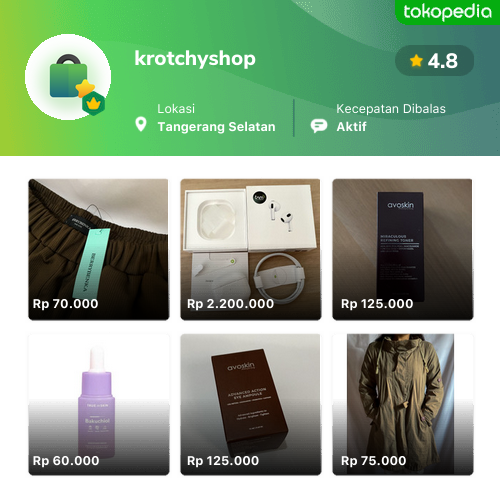Click the 4.8 rating badge

pos(434,61)
